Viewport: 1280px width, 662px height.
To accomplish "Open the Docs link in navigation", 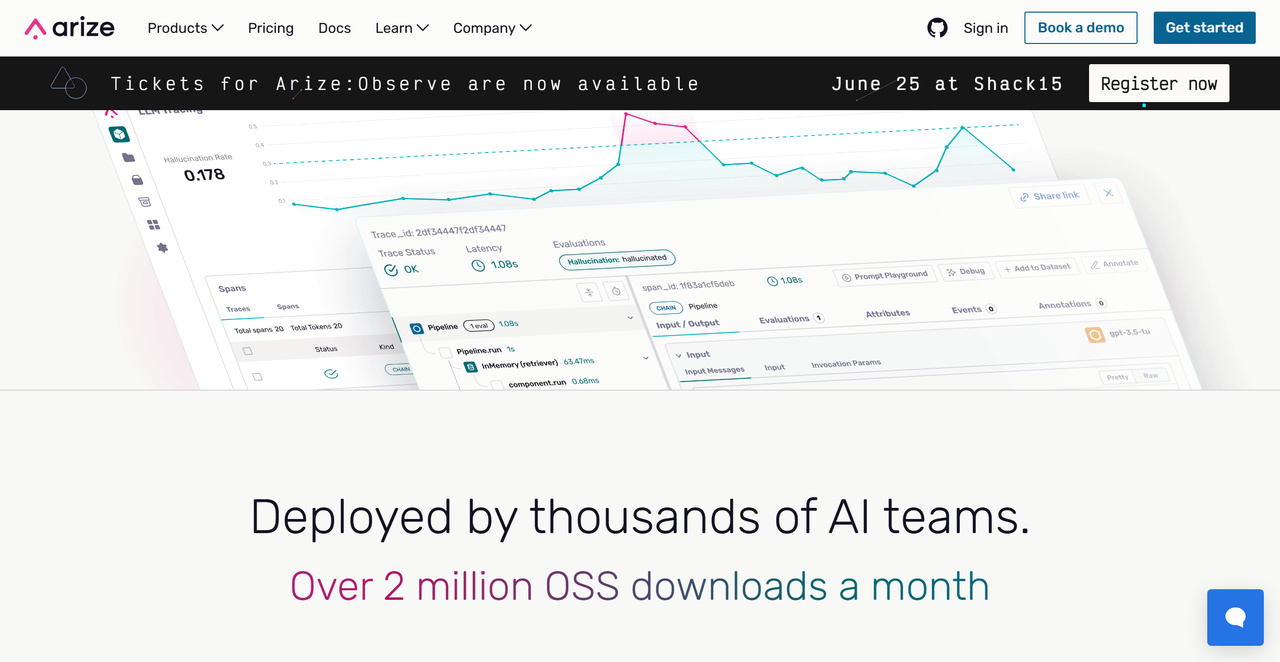I will coord(334,28).
